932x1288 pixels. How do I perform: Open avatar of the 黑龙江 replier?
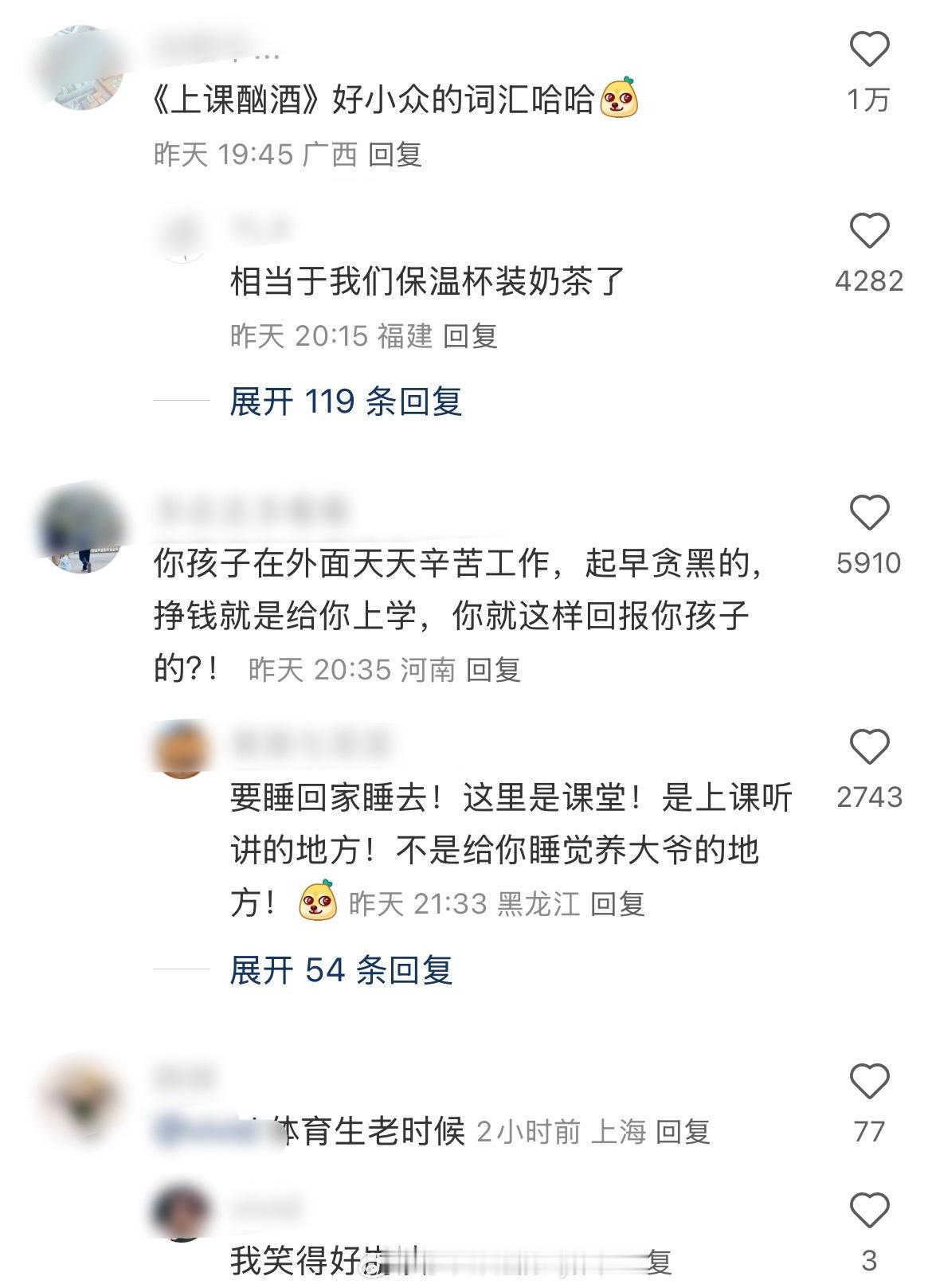181,749
